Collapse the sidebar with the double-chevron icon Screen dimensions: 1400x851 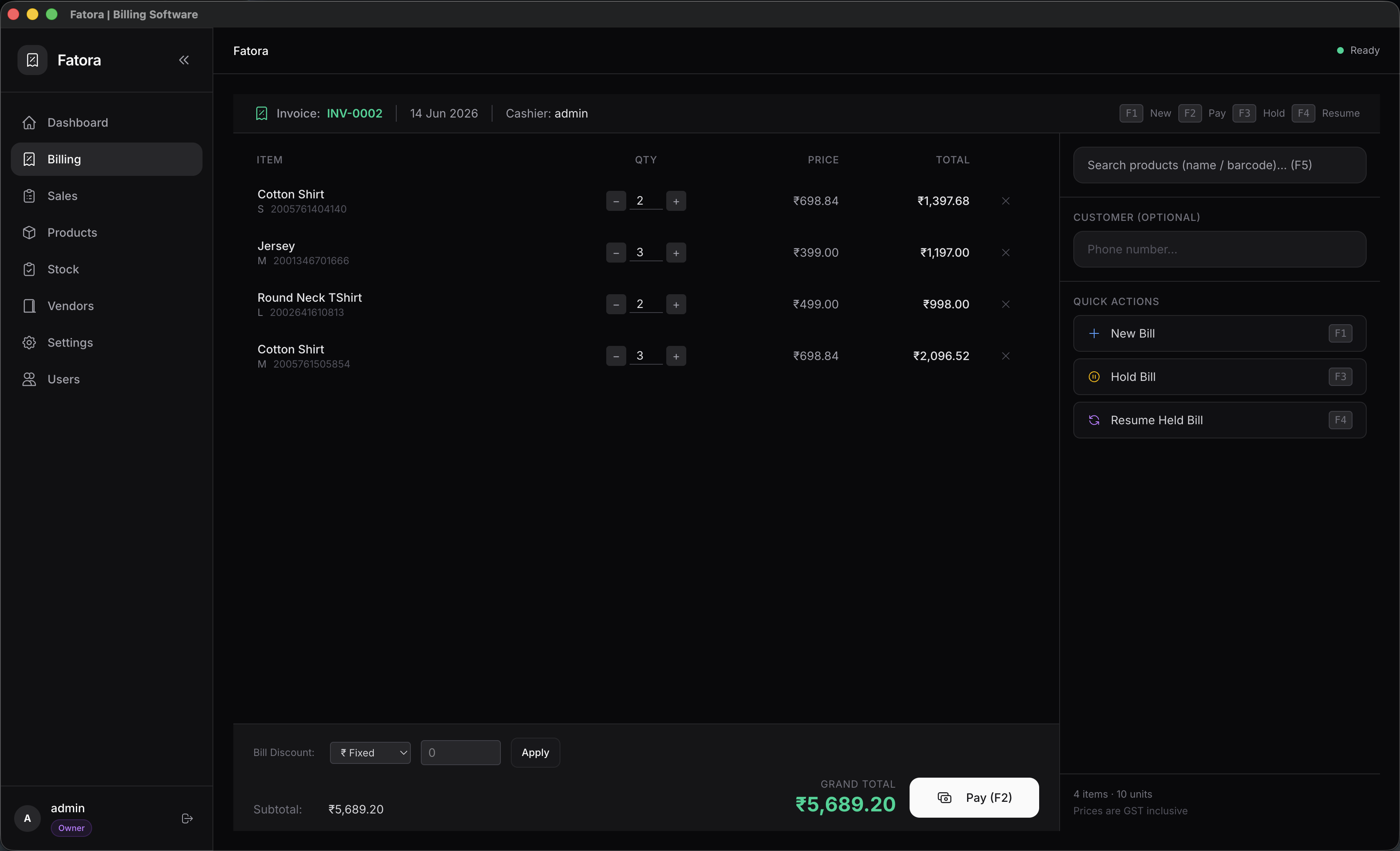click(184, 60)
